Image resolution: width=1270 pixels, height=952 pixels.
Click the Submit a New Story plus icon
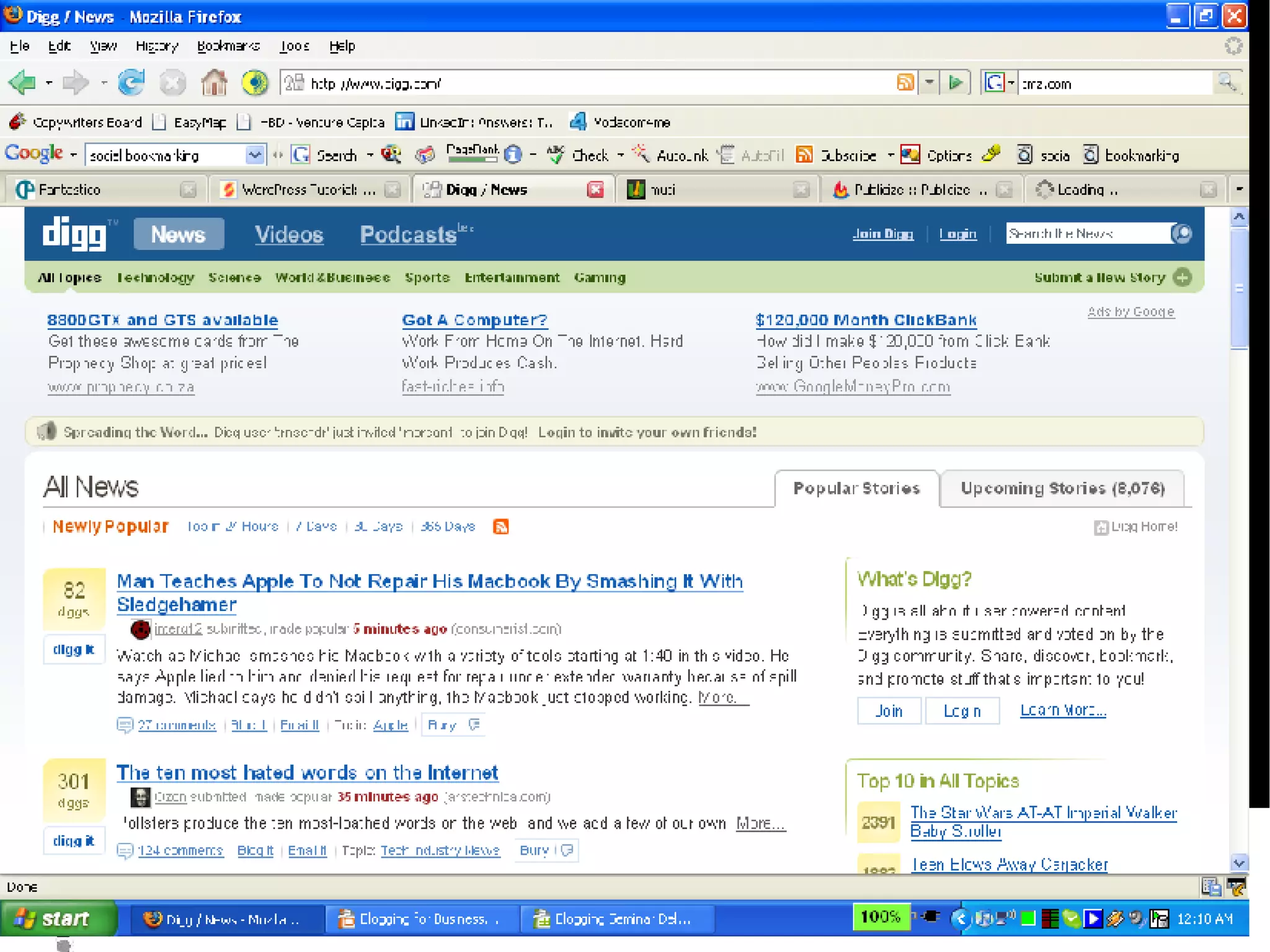point(1183,277)
